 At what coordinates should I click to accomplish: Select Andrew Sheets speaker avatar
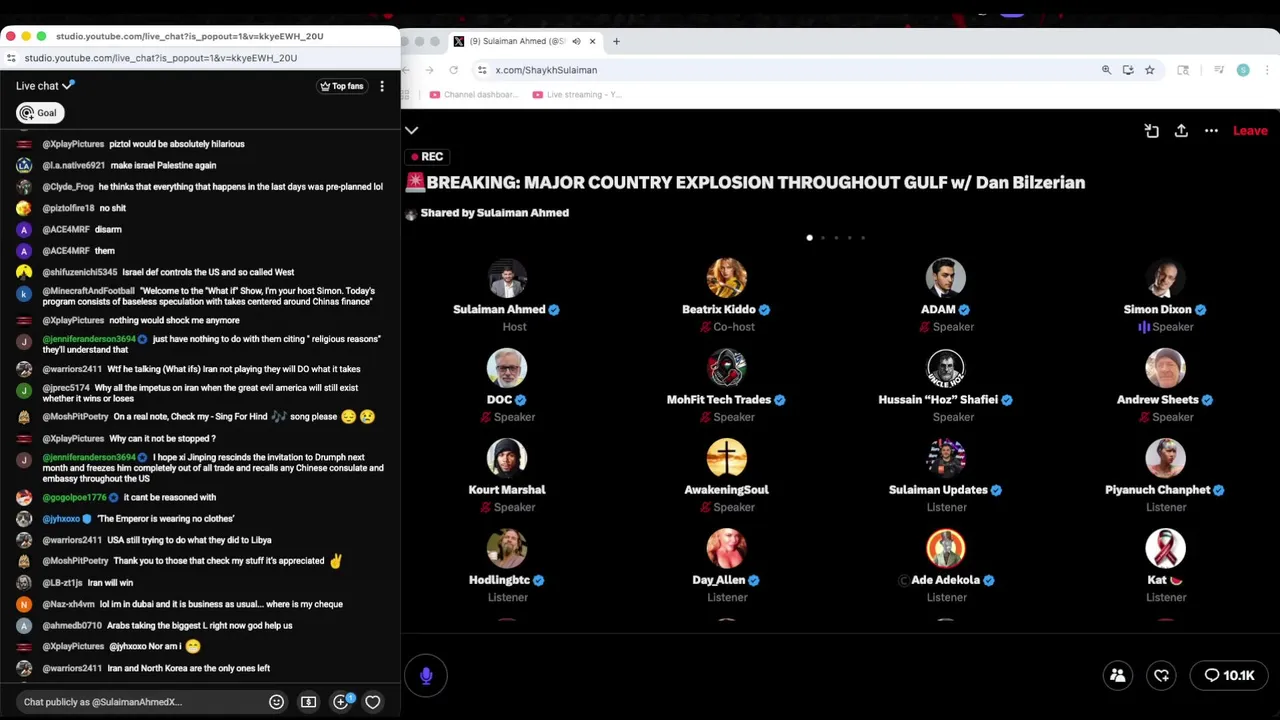coord(1165,368)
